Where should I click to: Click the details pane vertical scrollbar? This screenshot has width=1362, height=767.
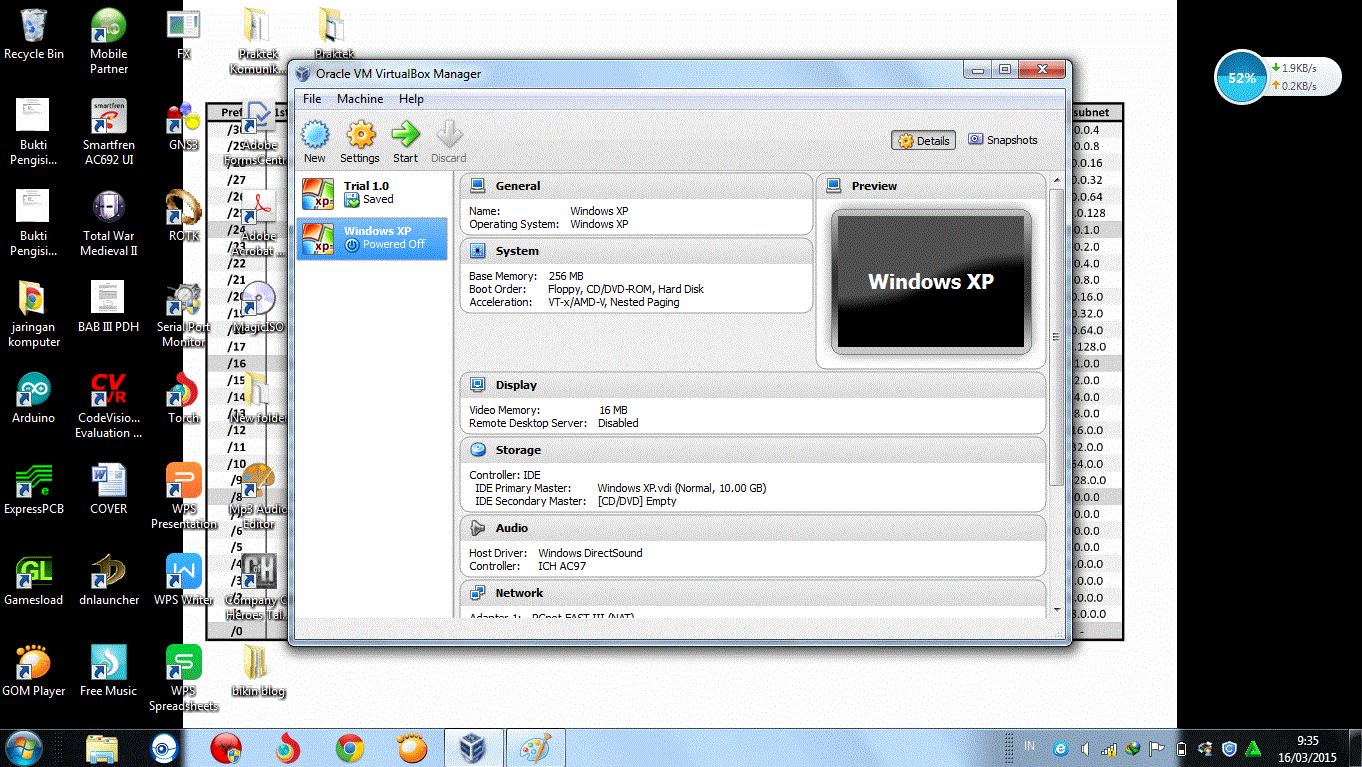pos(1057,336)
